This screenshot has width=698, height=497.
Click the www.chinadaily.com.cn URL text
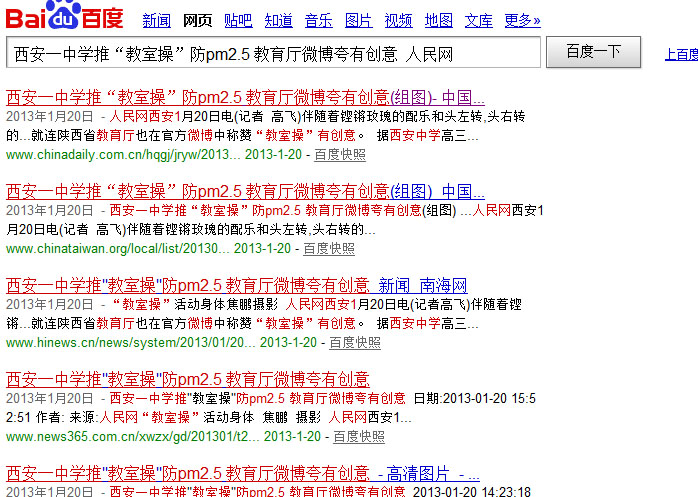click(x=123, y=155)
